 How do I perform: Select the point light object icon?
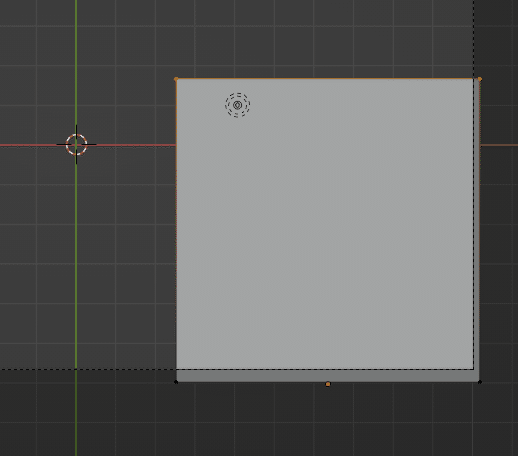[x=237, y=105]
